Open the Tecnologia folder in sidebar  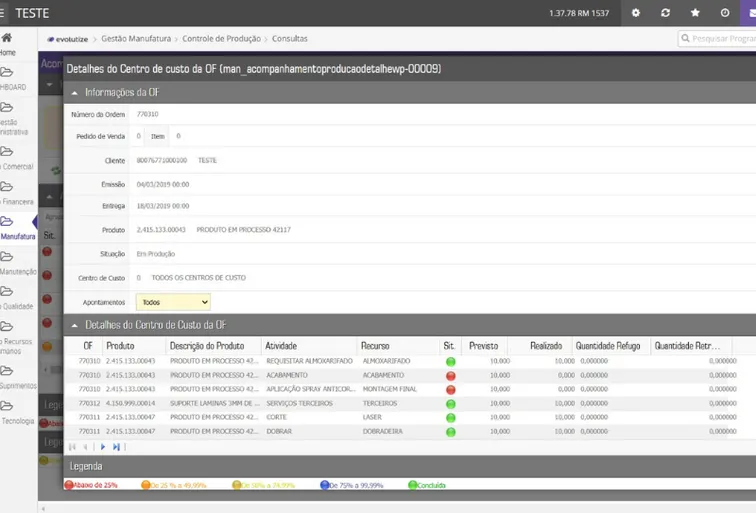point(17,413)
